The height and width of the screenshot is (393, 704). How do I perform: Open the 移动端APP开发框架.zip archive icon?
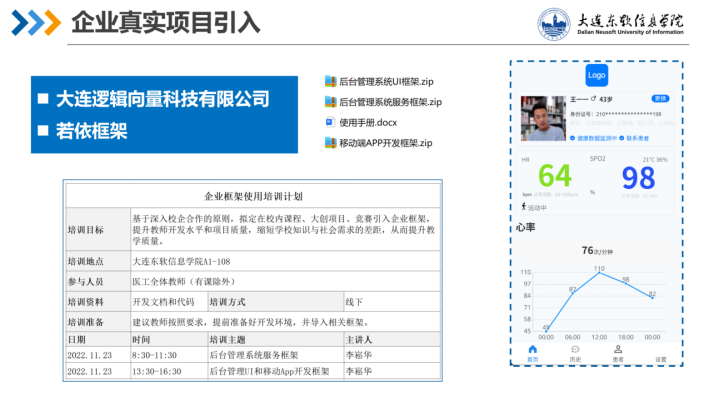pos(330,143)
